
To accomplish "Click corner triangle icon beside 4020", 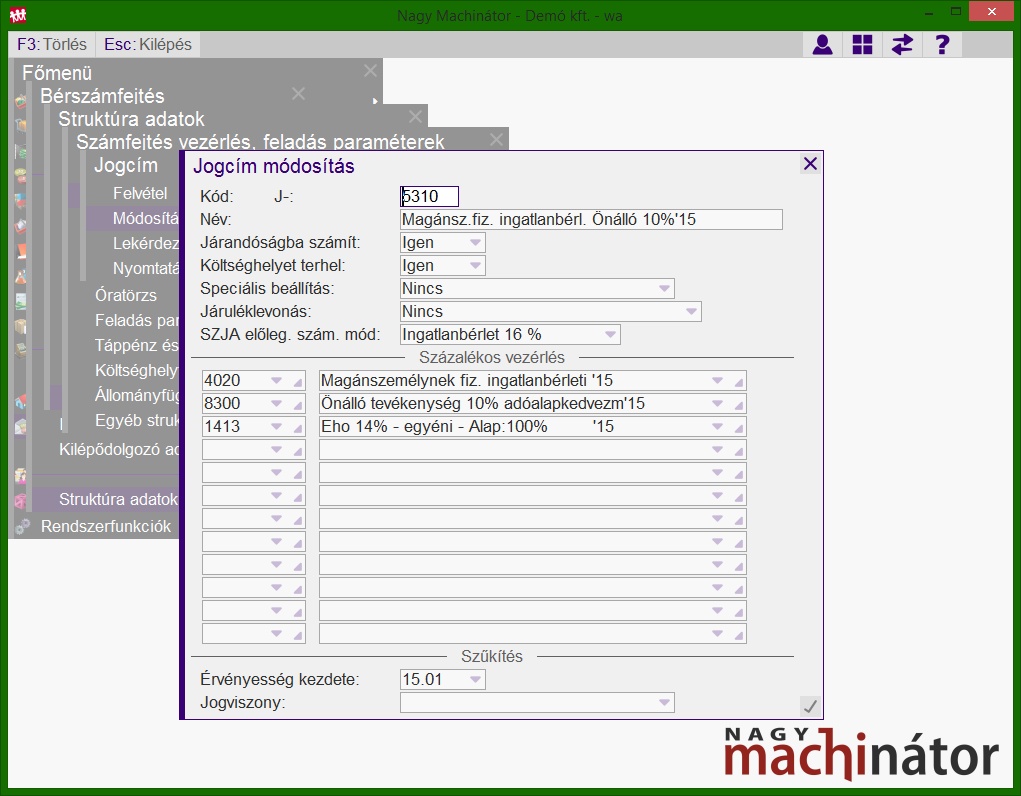I will pos(298,382).
